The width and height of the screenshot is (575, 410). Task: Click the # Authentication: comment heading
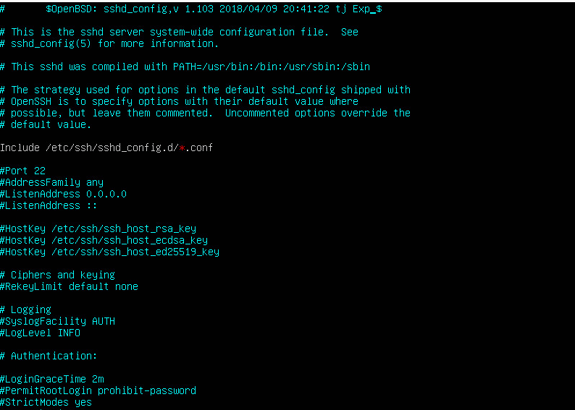click(x=49, y=356)
